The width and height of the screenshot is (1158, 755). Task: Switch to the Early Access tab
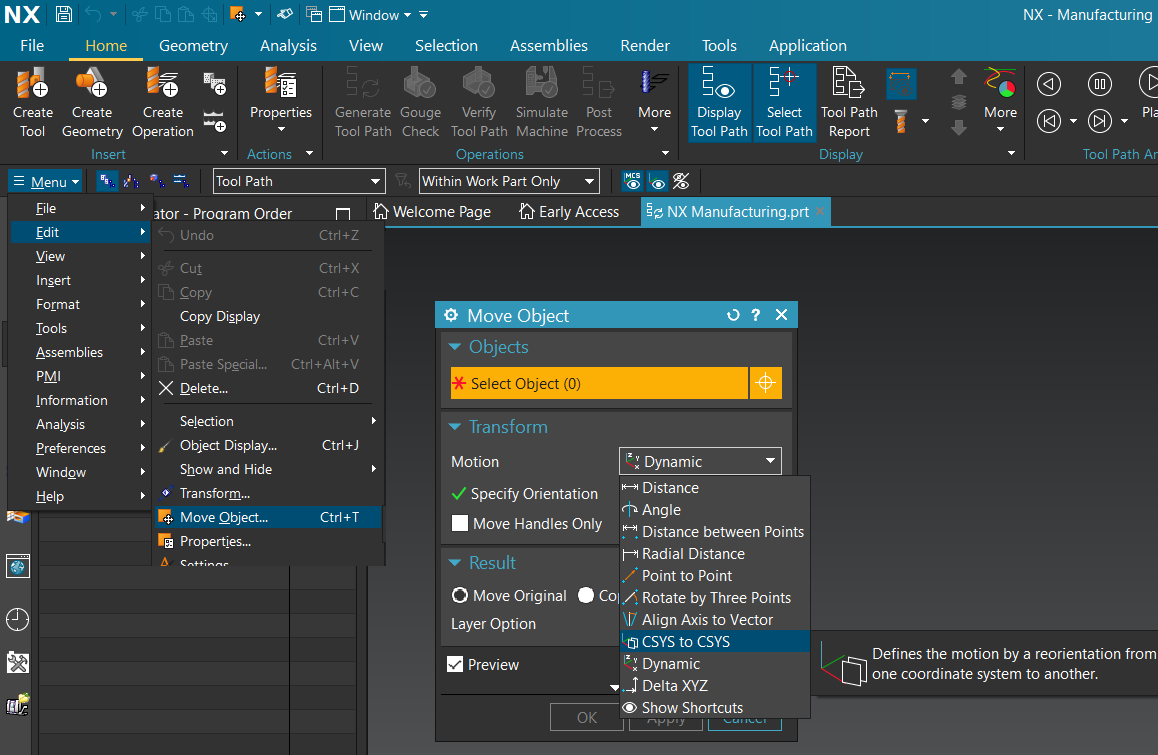569,212
